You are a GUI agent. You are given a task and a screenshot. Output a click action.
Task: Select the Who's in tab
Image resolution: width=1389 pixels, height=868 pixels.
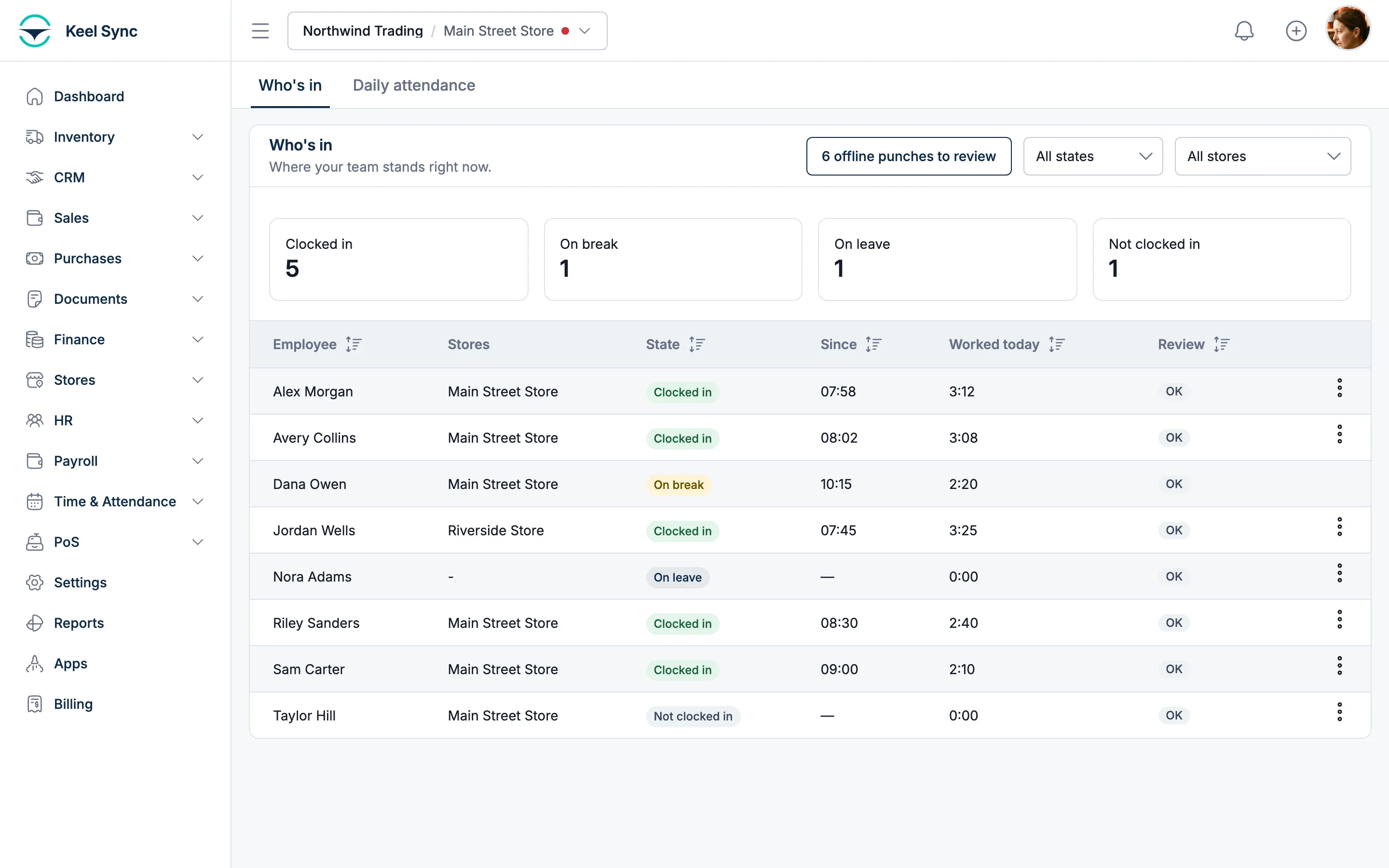coord(290,85)
